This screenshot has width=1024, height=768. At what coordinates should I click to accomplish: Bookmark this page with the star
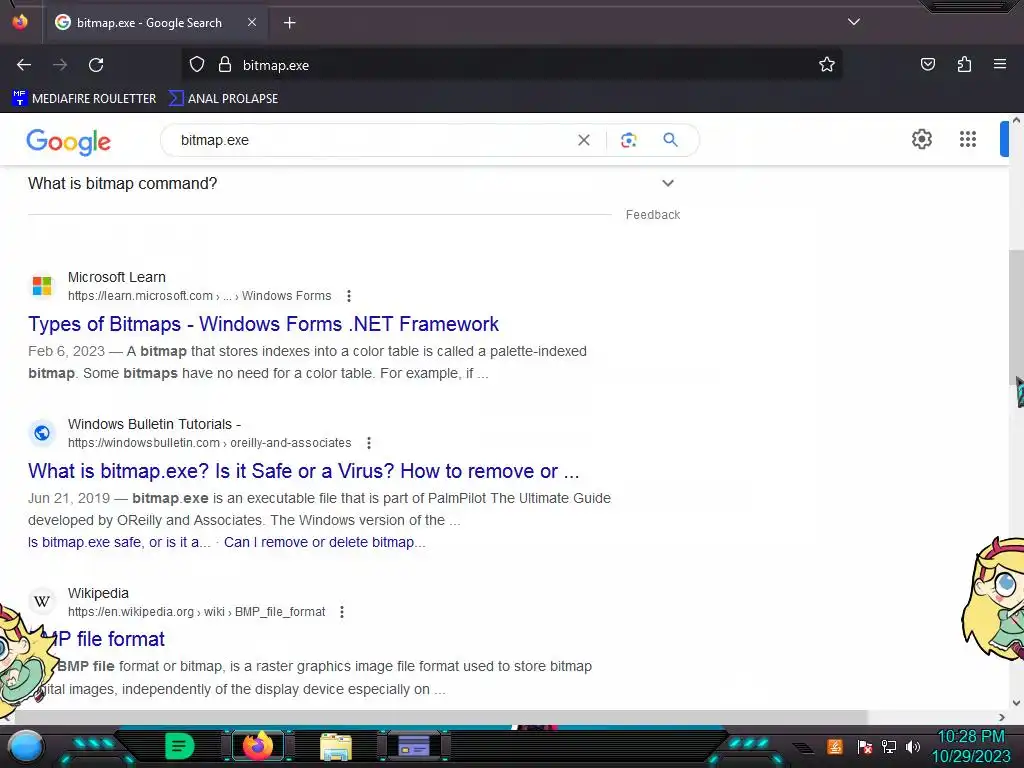coord(827,64)
